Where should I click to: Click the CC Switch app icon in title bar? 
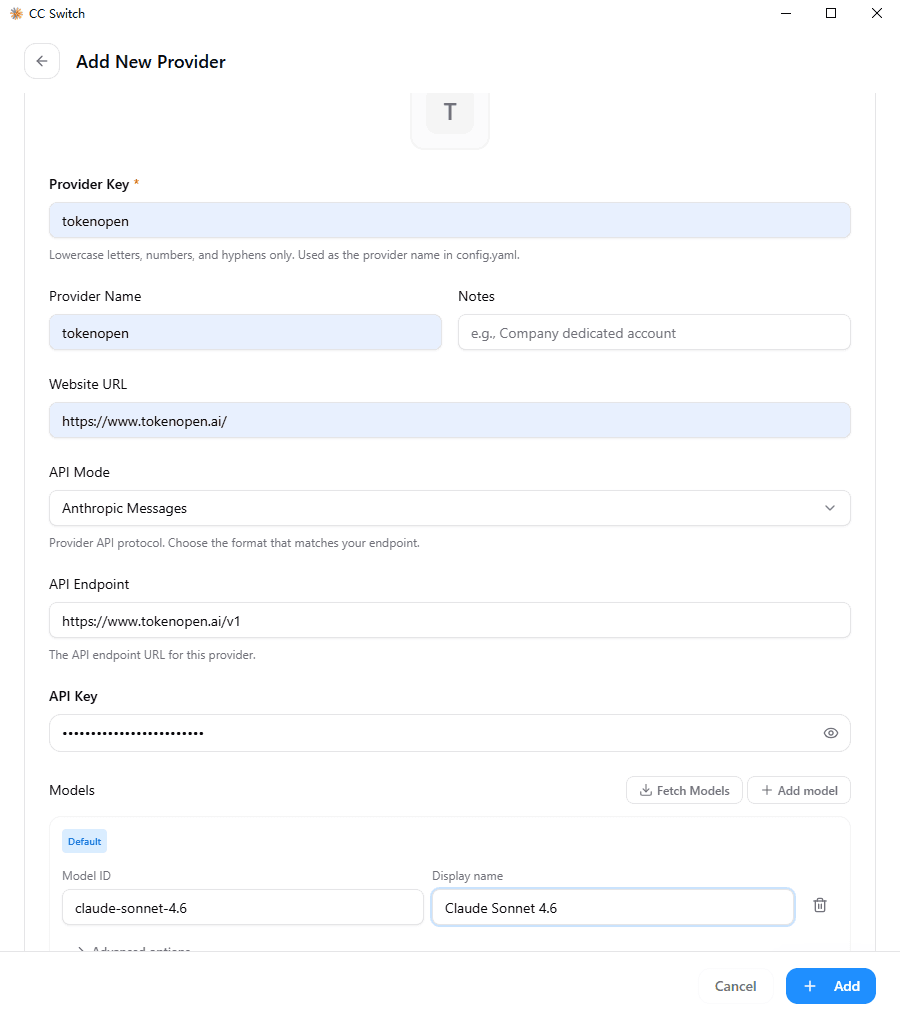tap(16, 14)
